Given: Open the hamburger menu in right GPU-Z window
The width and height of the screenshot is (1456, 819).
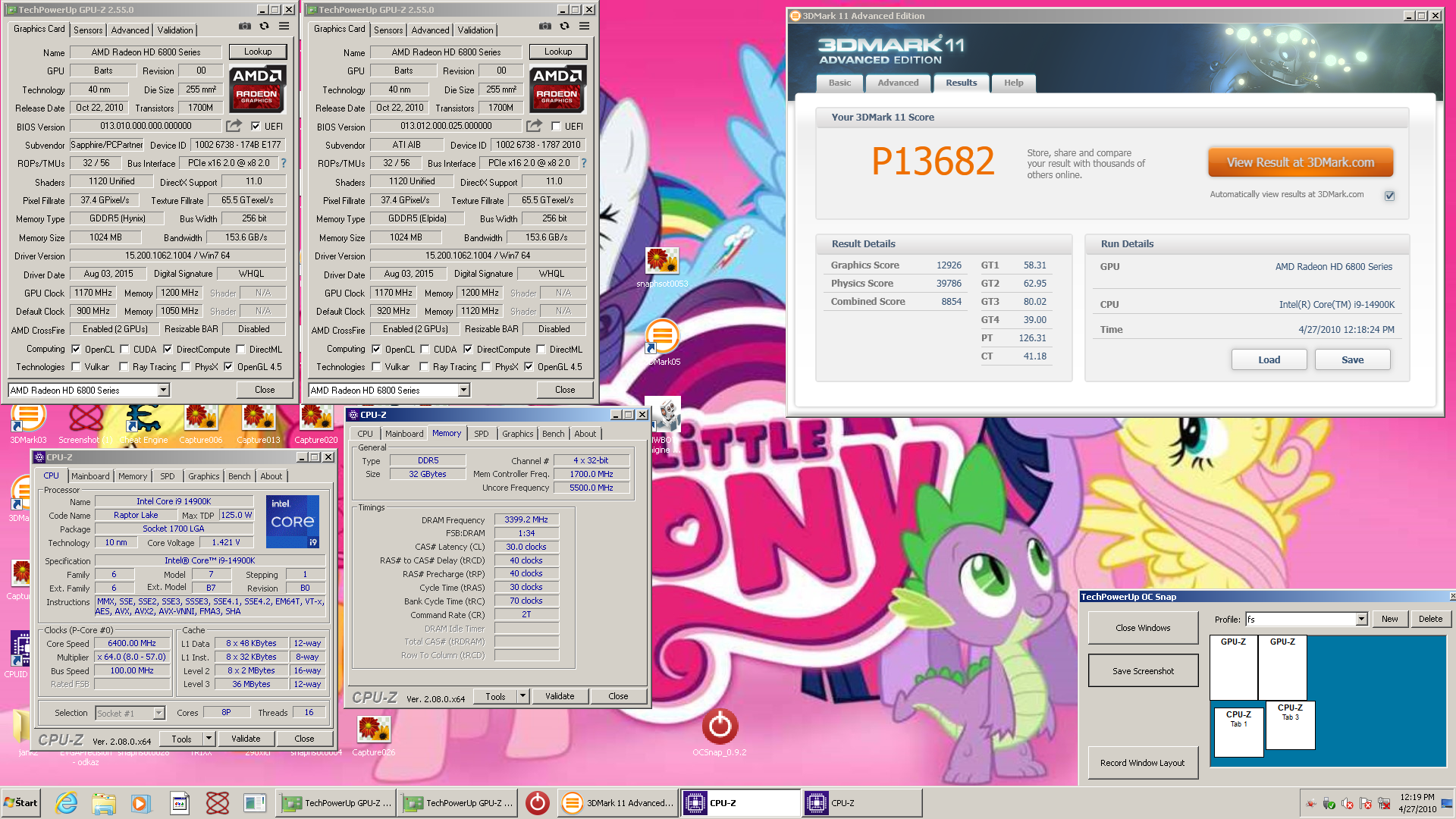Looking at the screenshot, I should pyautogui.click(x=584, y=27).
